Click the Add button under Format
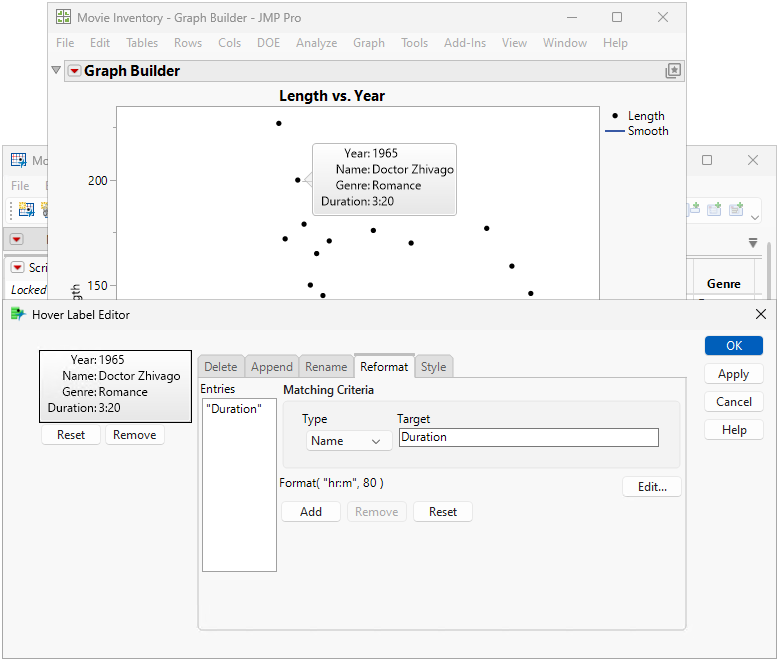This screenshot has width=777, height=659. tap(311, 512)
